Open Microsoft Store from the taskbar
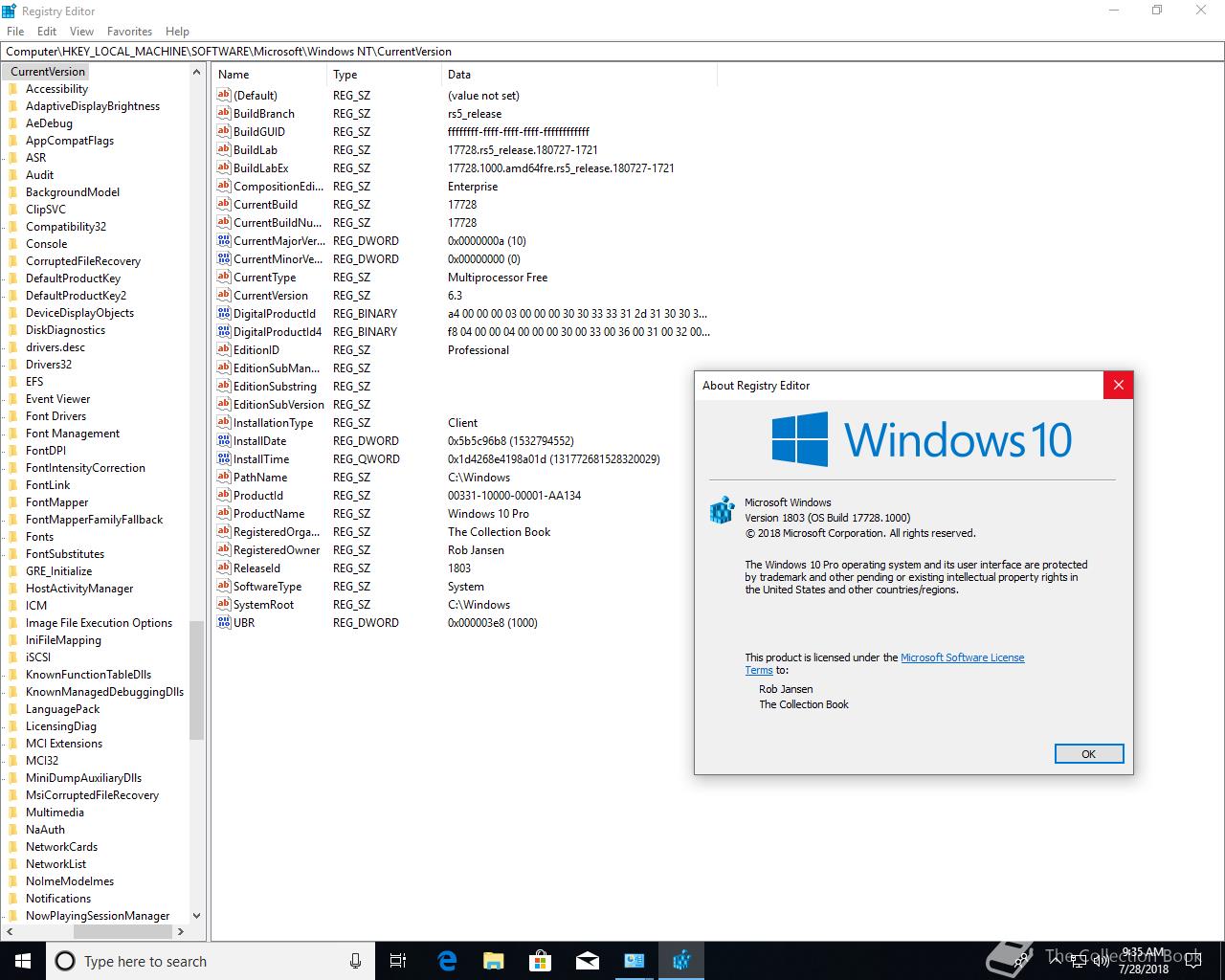The width and height of the screenshot is (1225, 980). [x=541, y=961]
